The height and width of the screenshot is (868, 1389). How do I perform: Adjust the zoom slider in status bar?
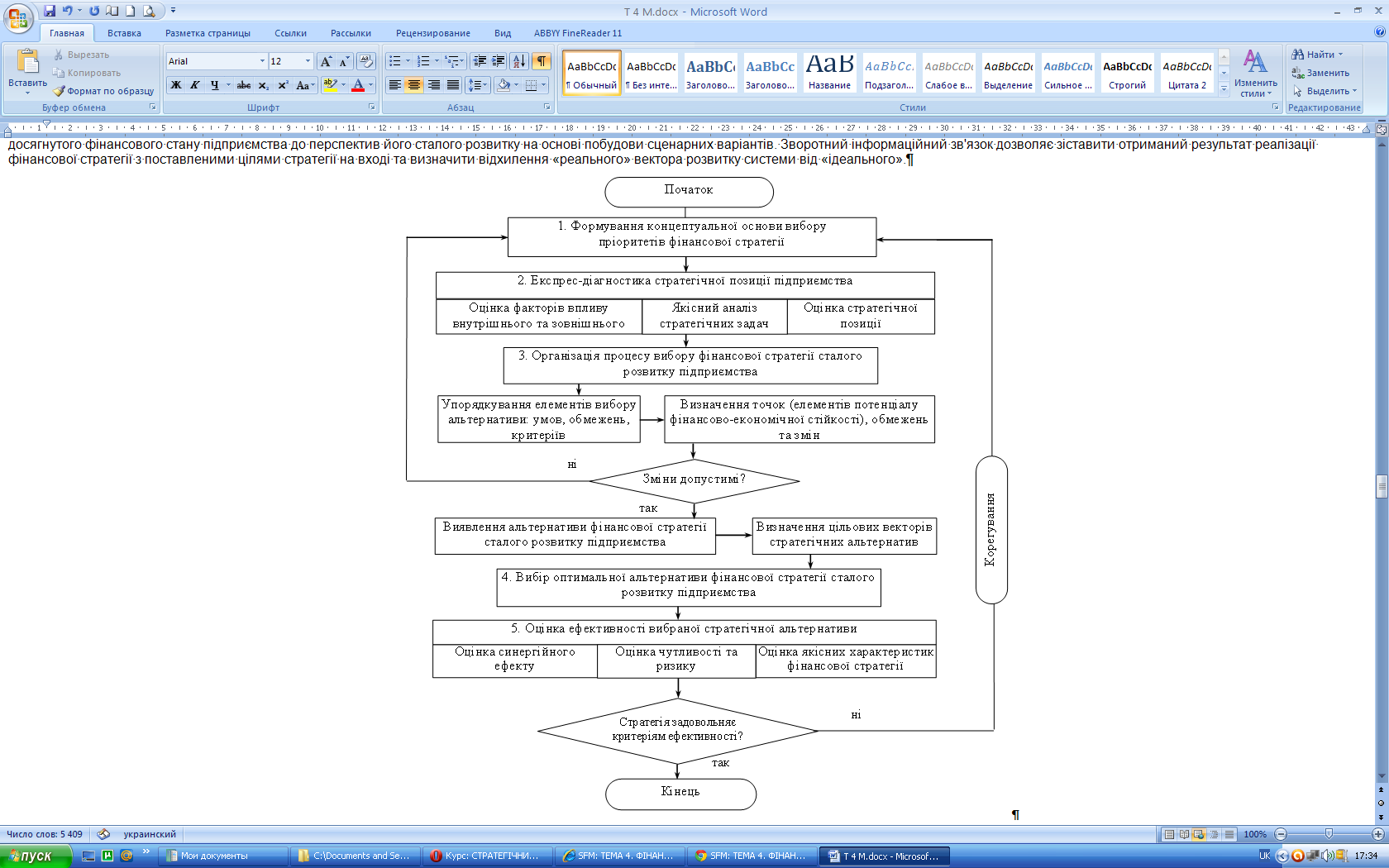1329,834
